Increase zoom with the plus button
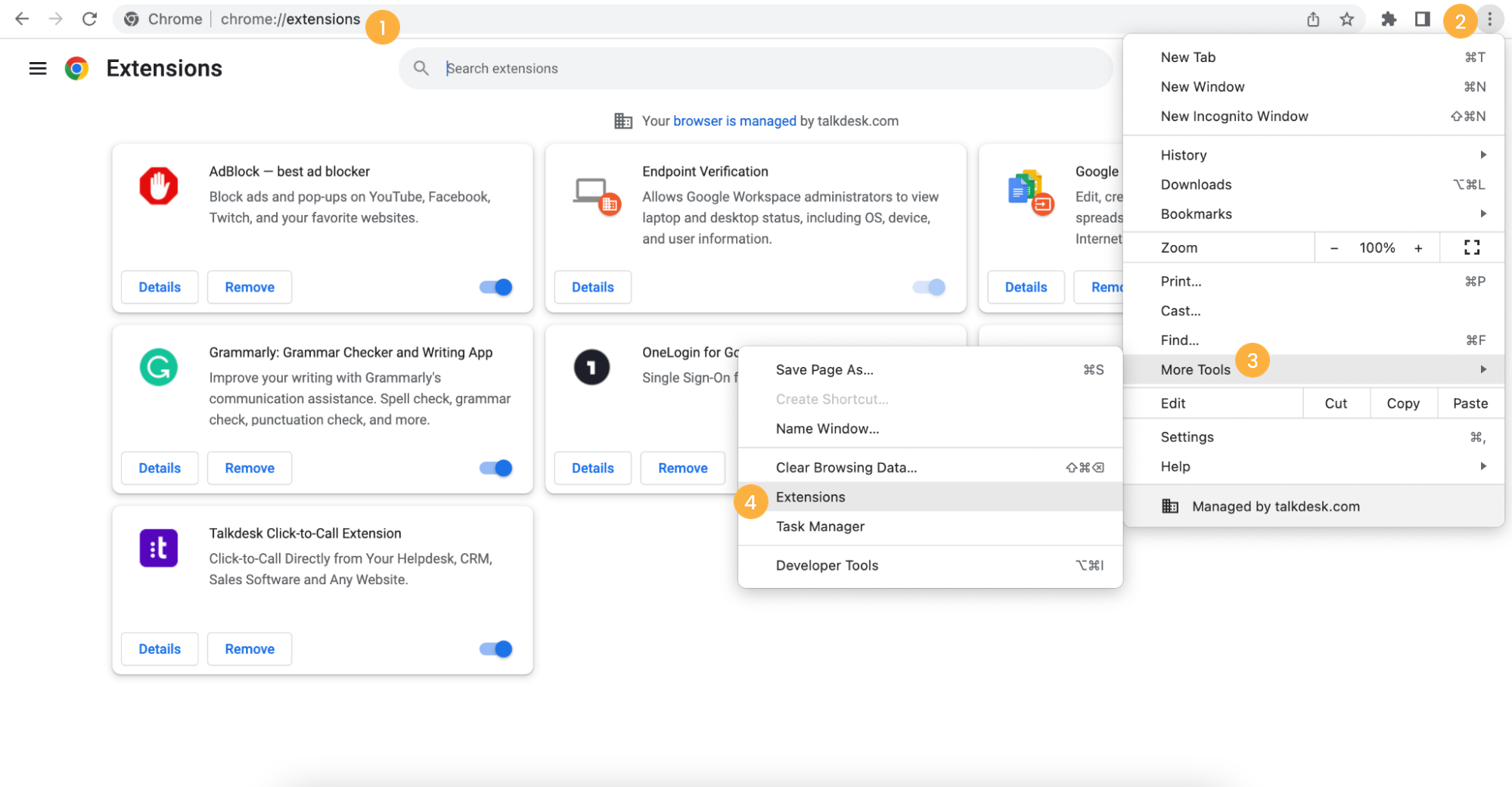 pyautogui.click(x=1418, y=248)
